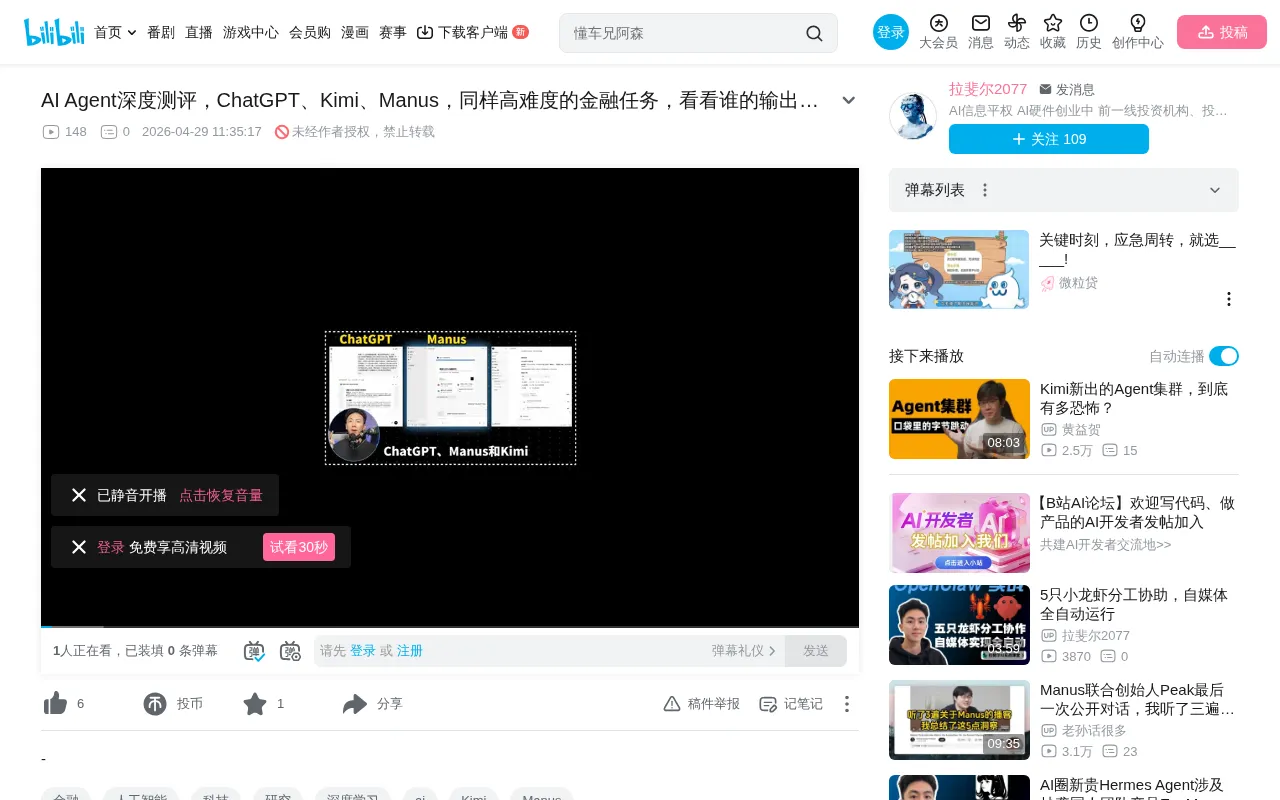Click 点击恢复音量 to unmute
Image resolution: width=1280 pixels, height=800 pixels.
tap(221, 495)
